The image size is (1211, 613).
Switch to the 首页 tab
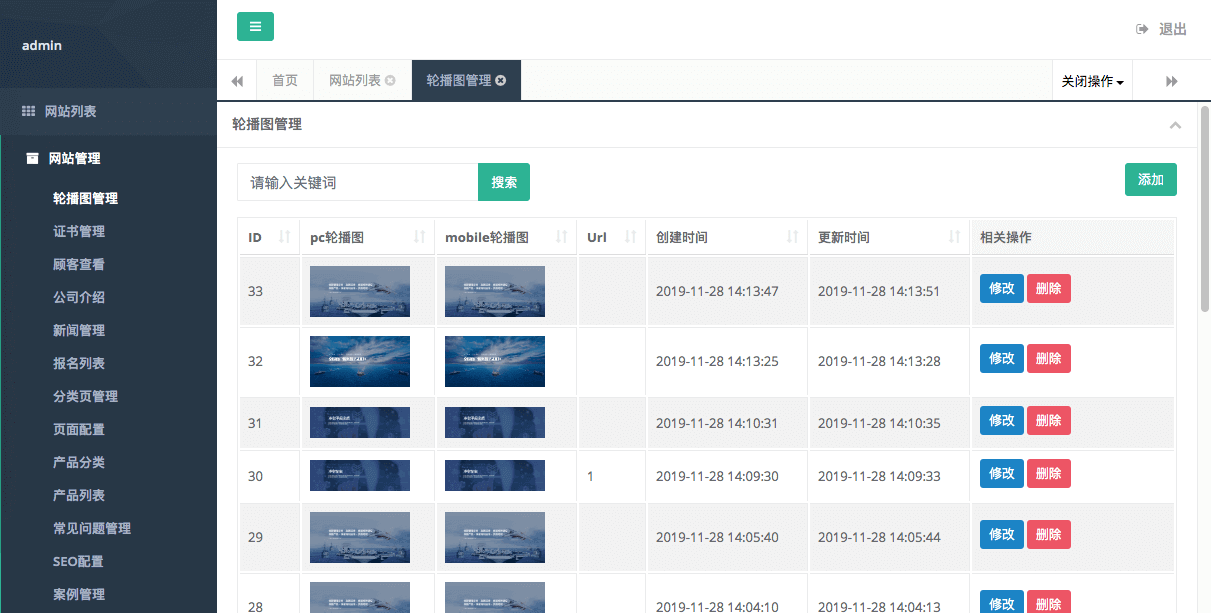click(x=285, y=81)
